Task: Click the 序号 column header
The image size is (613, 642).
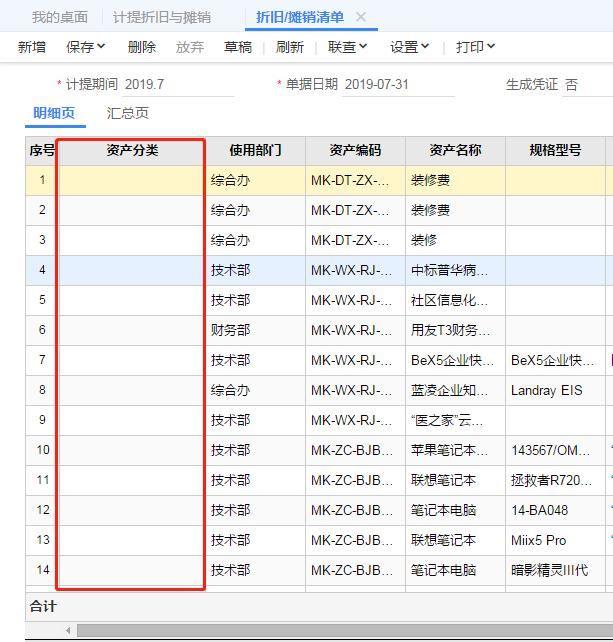Action: click(x=41, y=150)
